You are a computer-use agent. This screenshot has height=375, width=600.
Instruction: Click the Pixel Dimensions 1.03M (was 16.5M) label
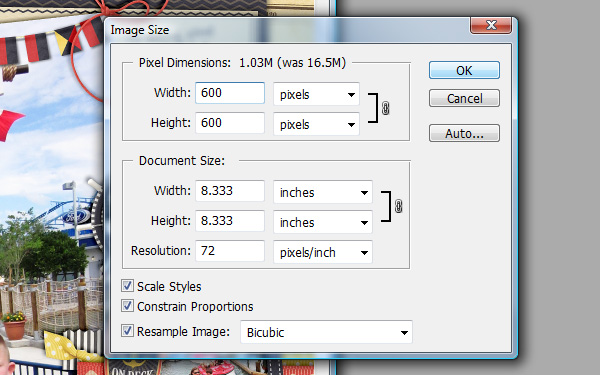242,63
